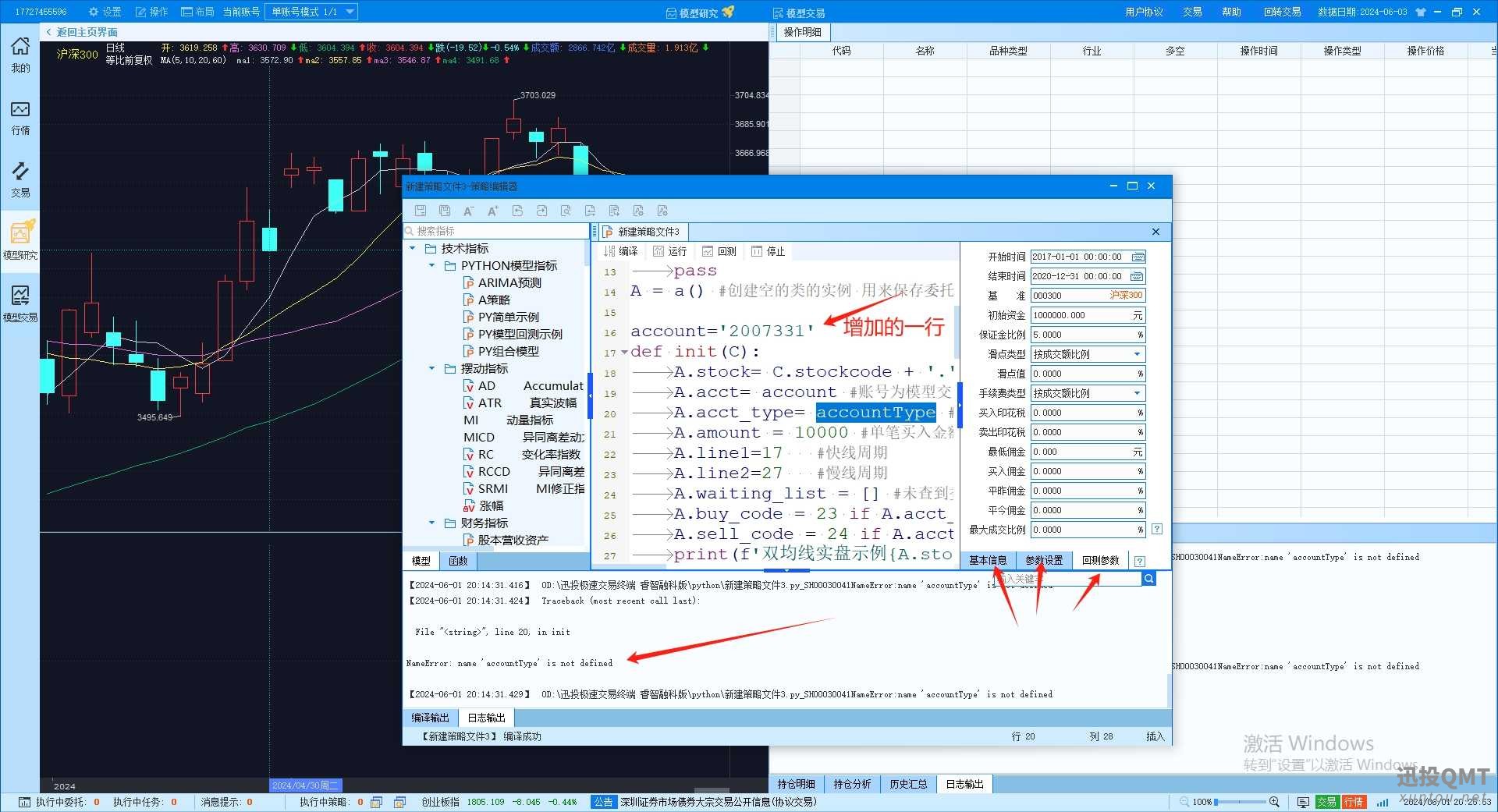Click the skin shirt icon in title bar
The image size is (1498, 812).
point(1420,12)
